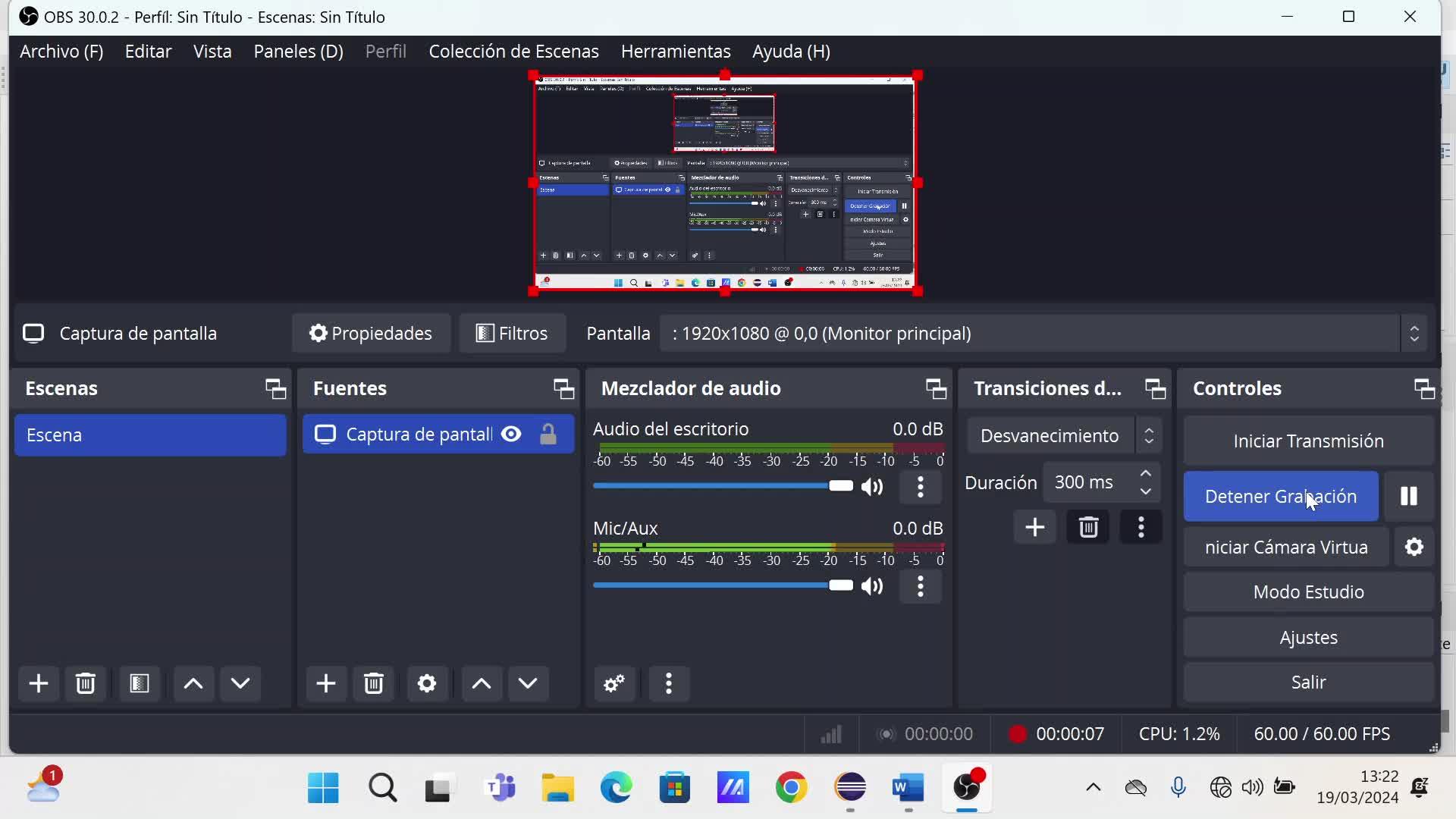Increase the transition Duración stepper
The width and height of the screenshot is (1456, 819).
point(1146,474)
